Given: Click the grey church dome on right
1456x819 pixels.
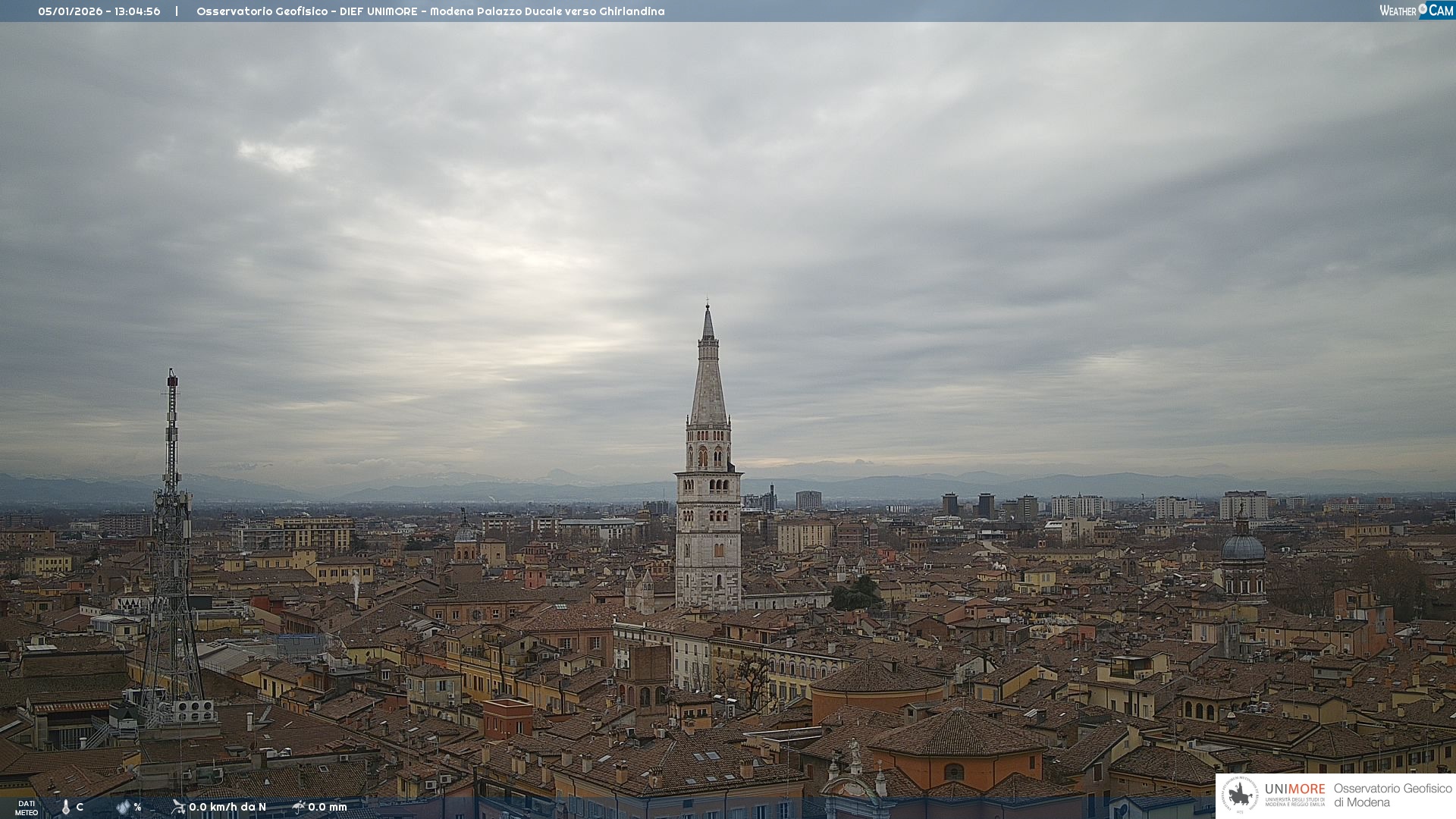Looking at the screenshot, I should (x=1243, y=547).
